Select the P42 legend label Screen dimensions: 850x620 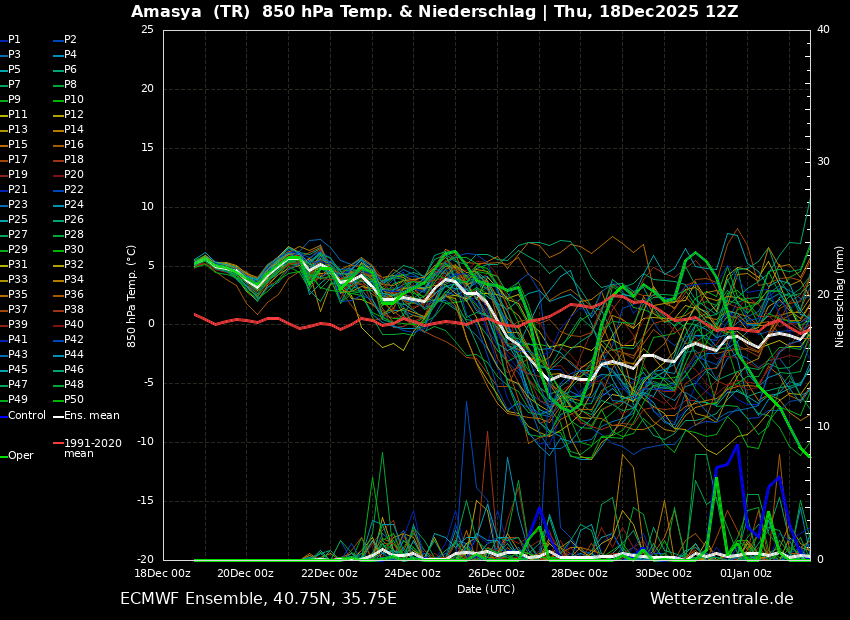click(74, 339)
